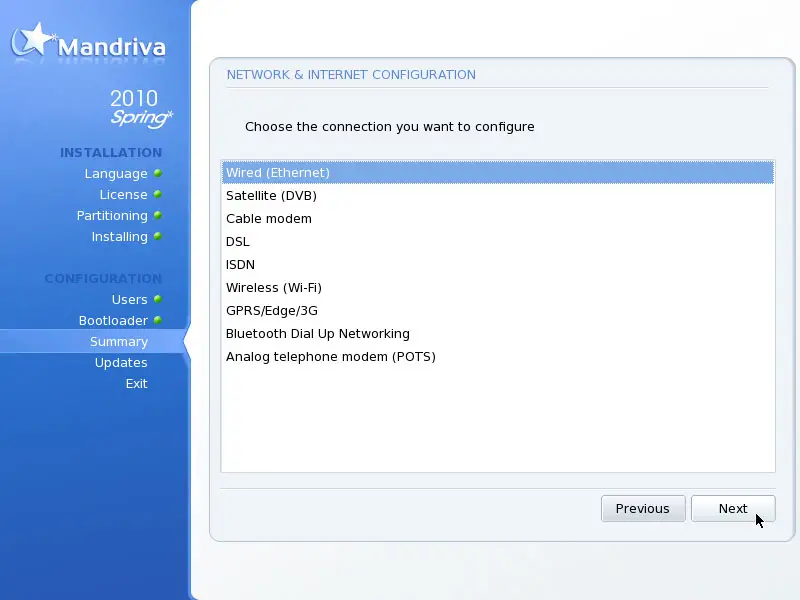Click the Updates step in sidebar
The height and width of the screenshot is (600, 800).
click(x=121, y=362)
